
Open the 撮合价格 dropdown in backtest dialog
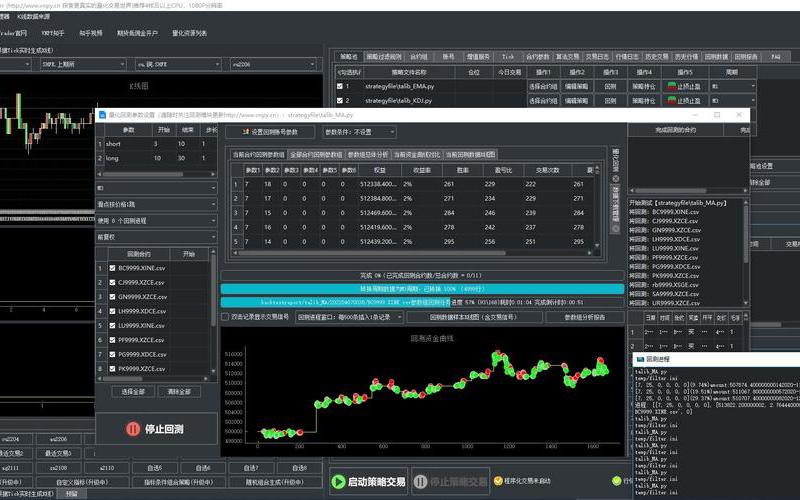[156, 205]
